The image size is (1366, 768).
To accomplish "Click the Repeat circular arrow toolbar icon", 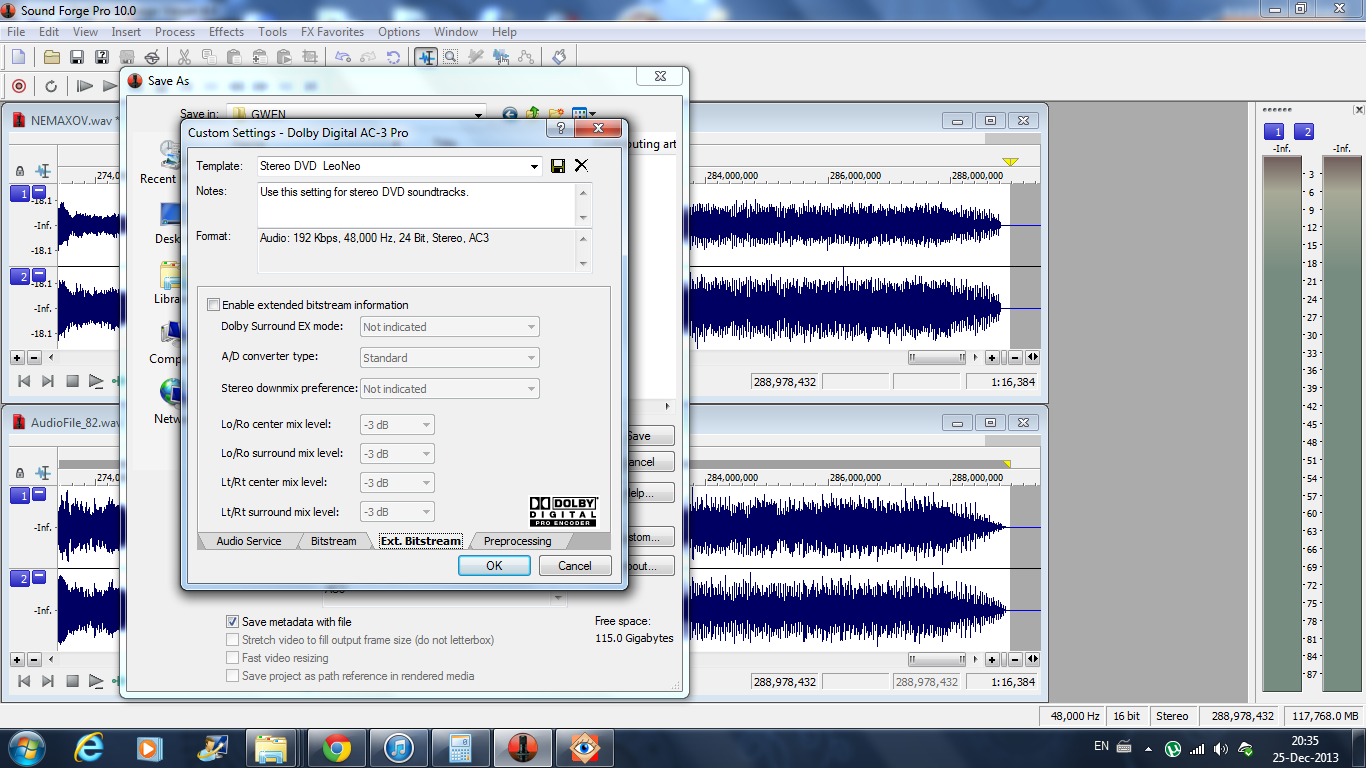I will tap(393, 57).
